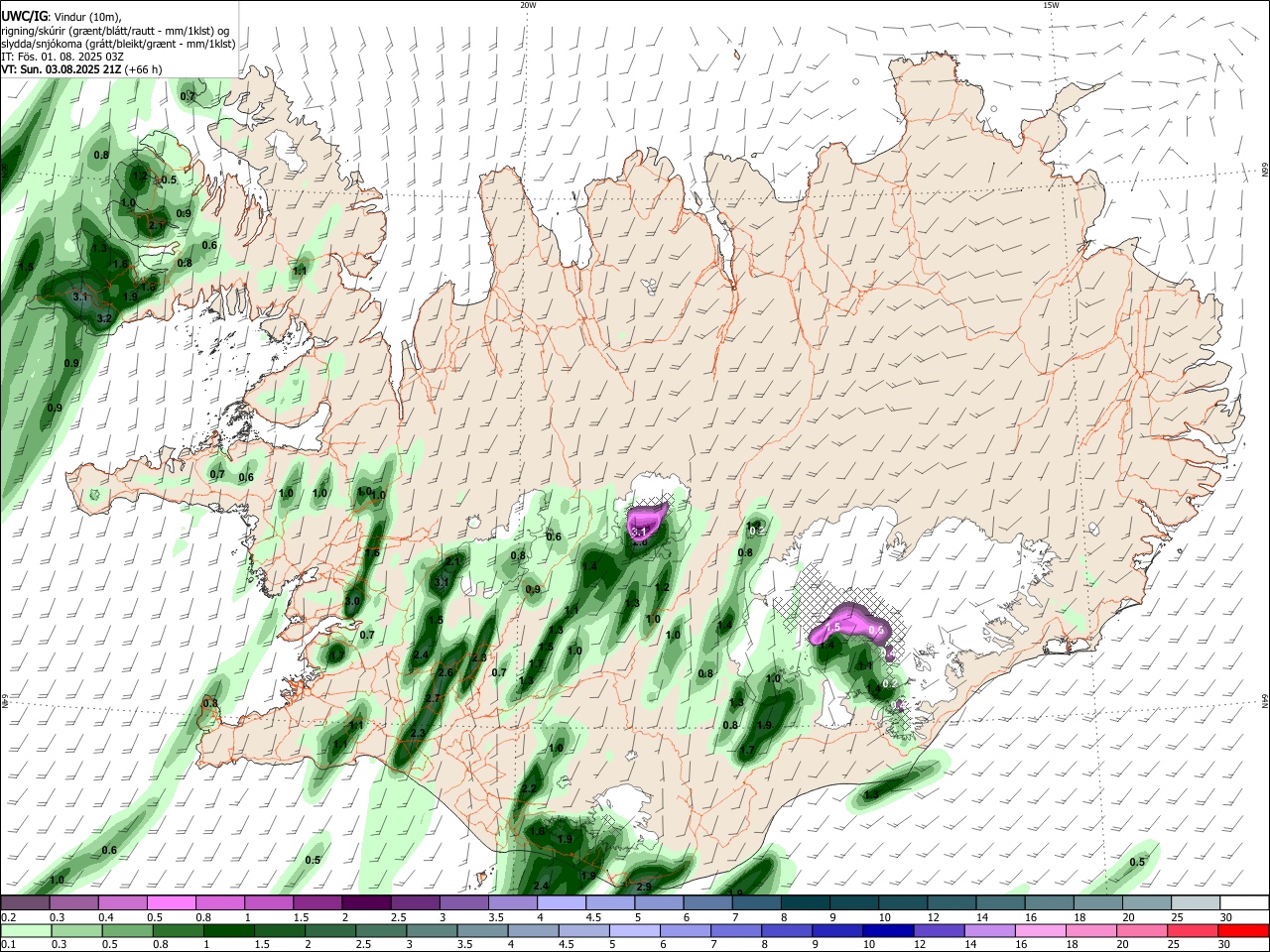
Task: Click the 'VT: Sun. 03.08.2025 21Z' valid time
Action: pyautogui.click(x=62, y=69)
